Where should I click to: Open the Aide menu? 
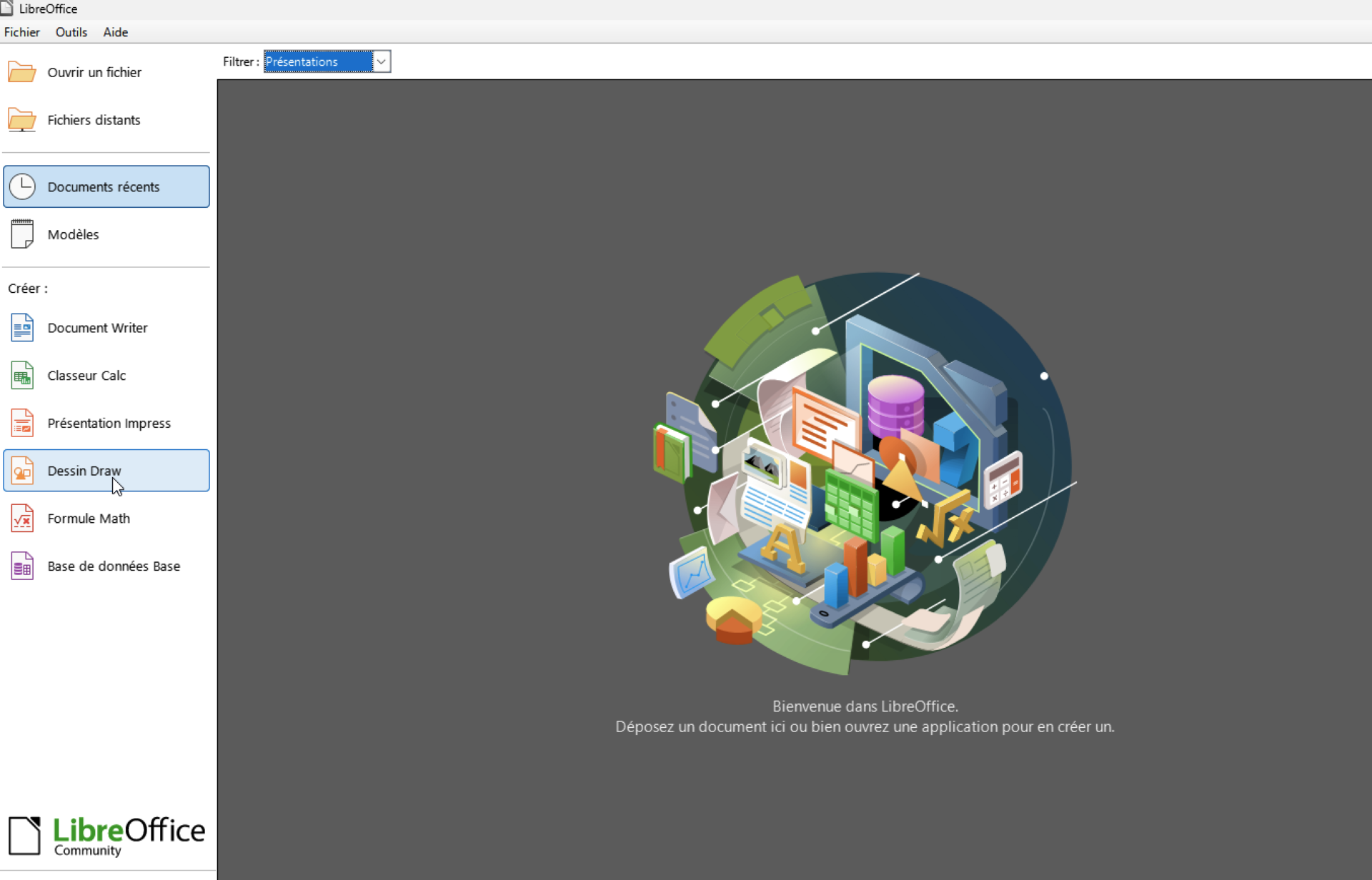click(115, 32)
